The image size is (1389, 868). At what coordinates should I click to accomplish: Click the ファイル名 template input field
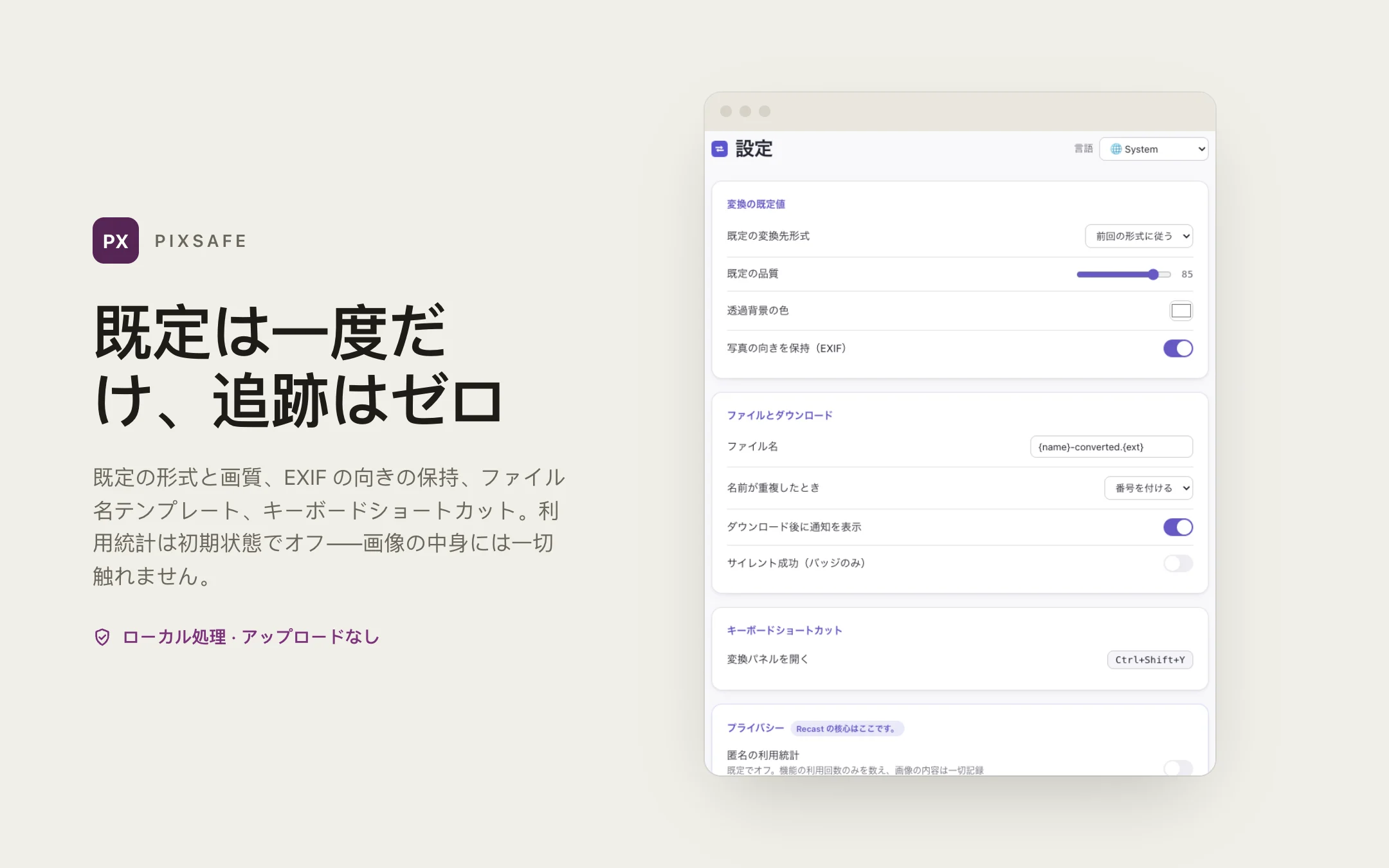click(x=1111, y=447)
